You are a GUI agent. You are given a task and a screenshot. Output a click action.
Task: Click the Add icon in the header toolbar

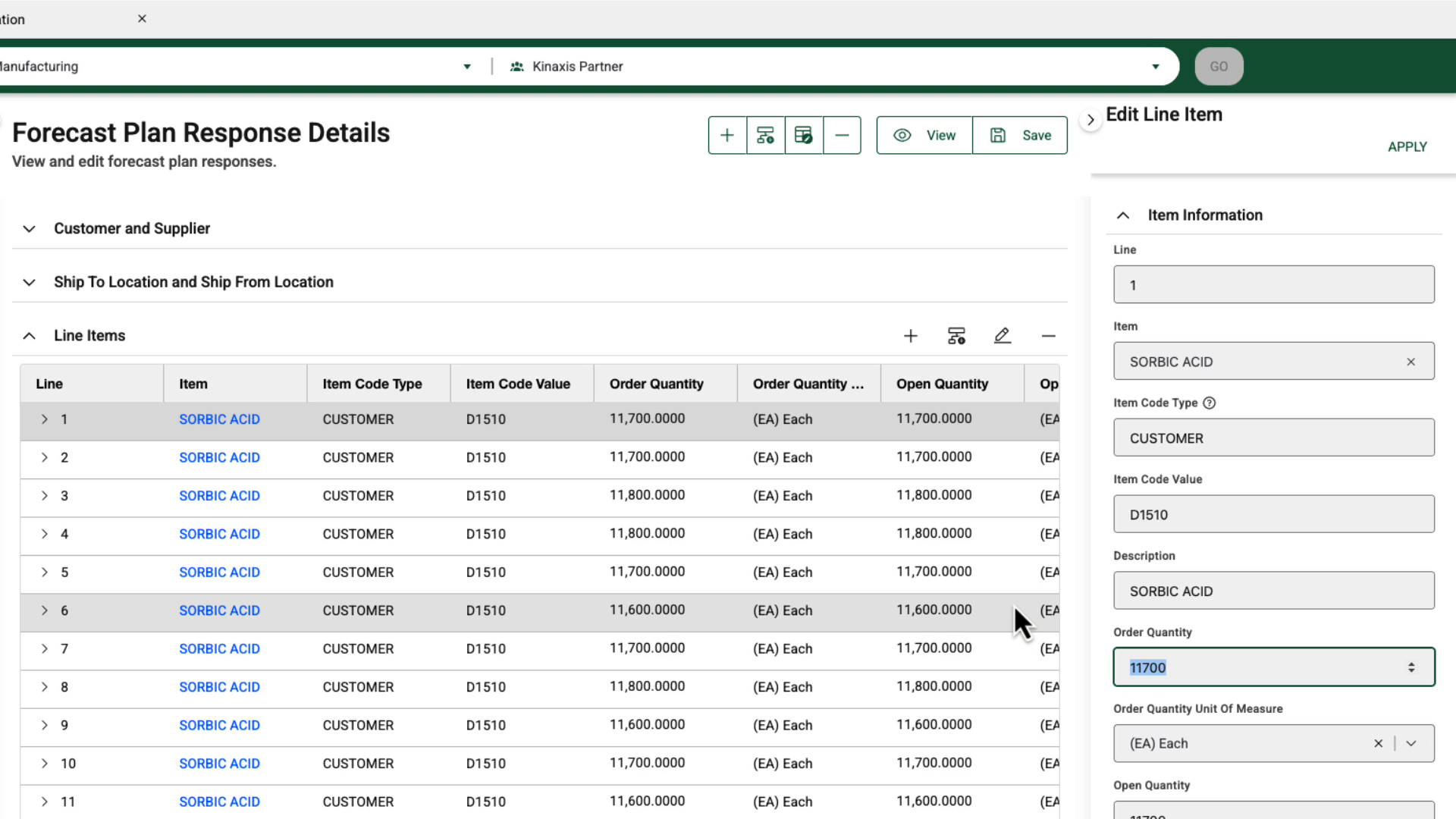coord(726,134)
